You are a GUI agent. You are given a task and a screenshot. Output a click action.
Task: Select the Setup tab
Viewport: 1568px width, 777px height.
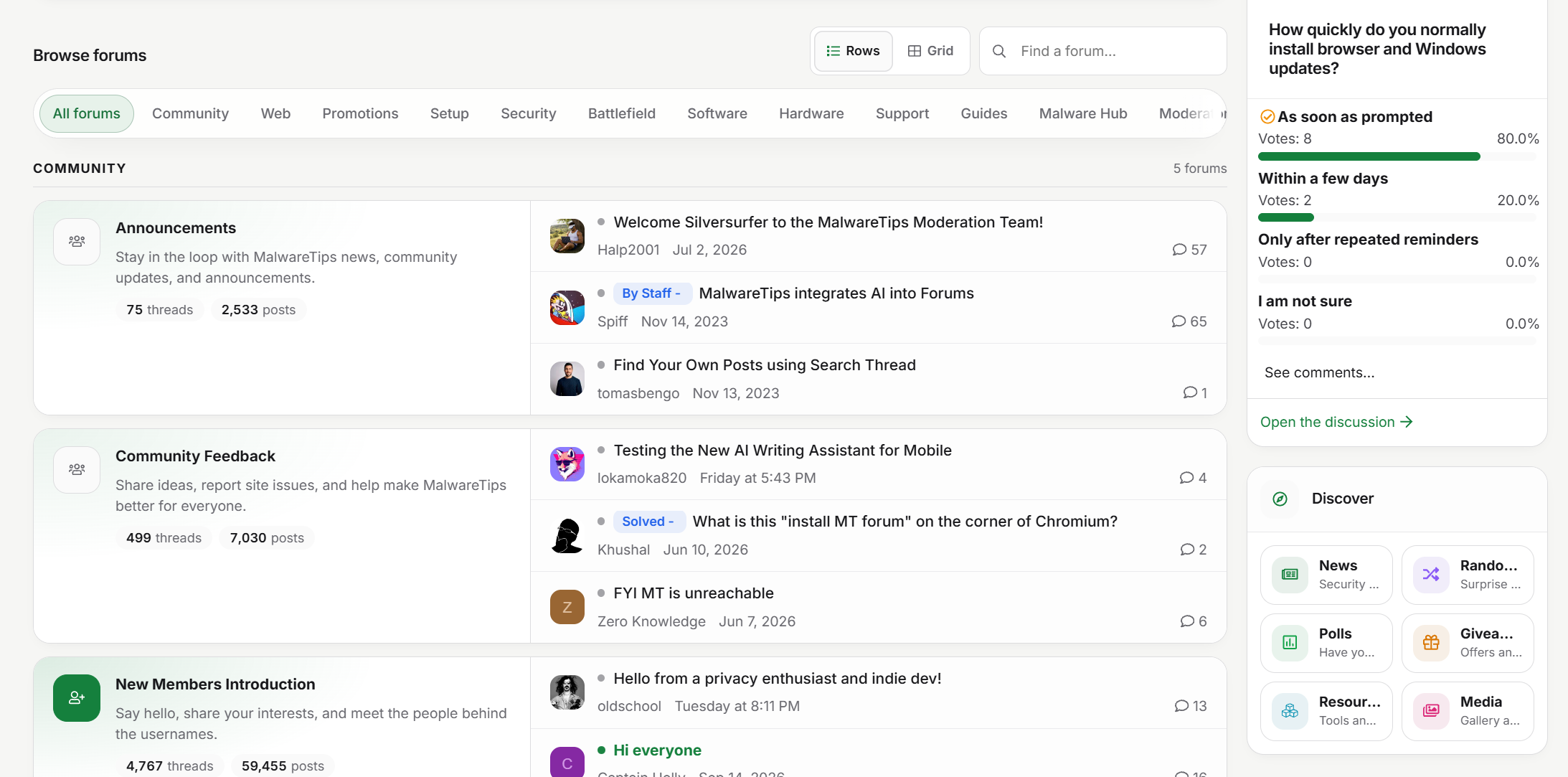(x=450, y=113)
